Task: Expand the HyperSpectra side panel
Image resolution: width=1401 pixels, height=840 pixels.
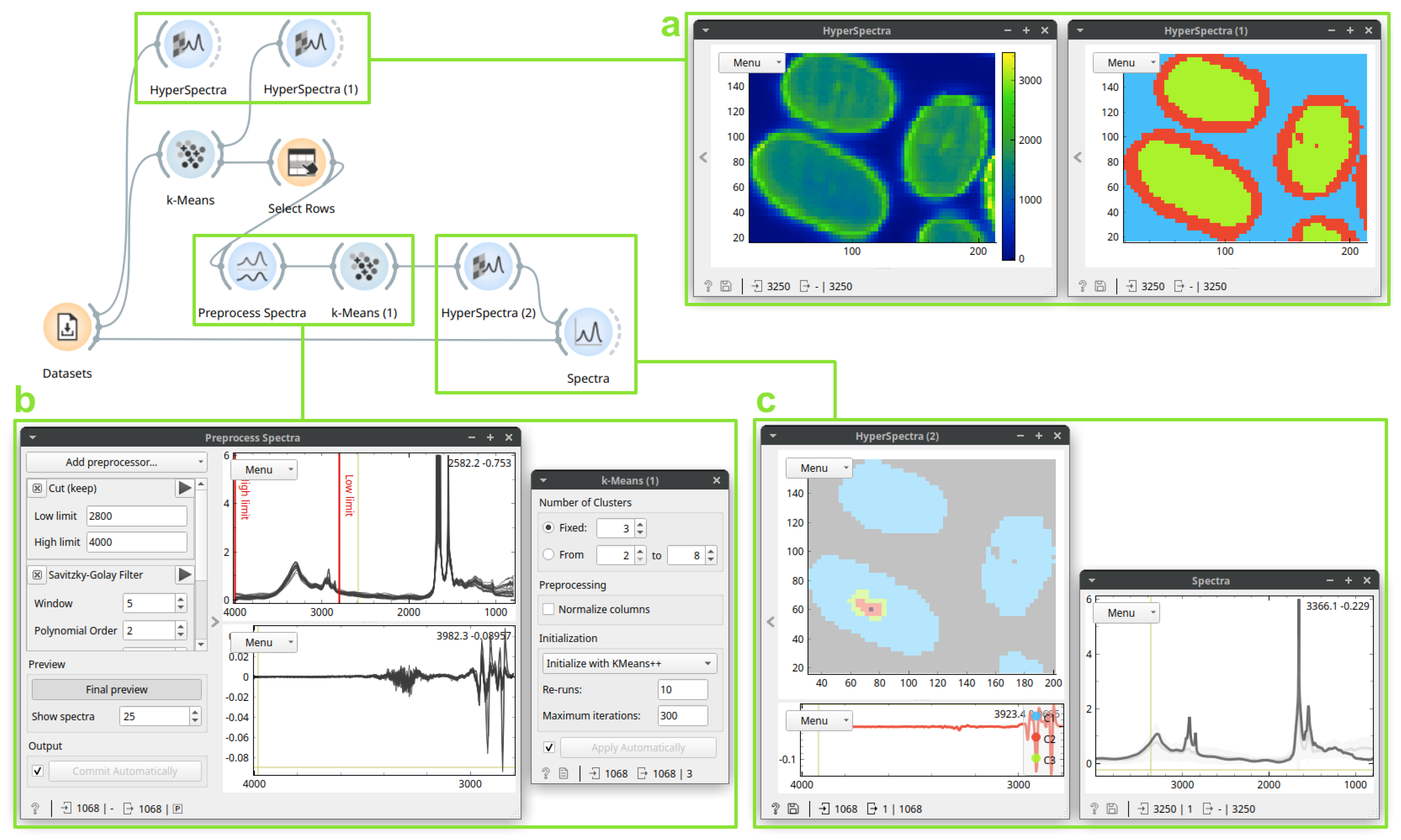Action: pos(703,158)
